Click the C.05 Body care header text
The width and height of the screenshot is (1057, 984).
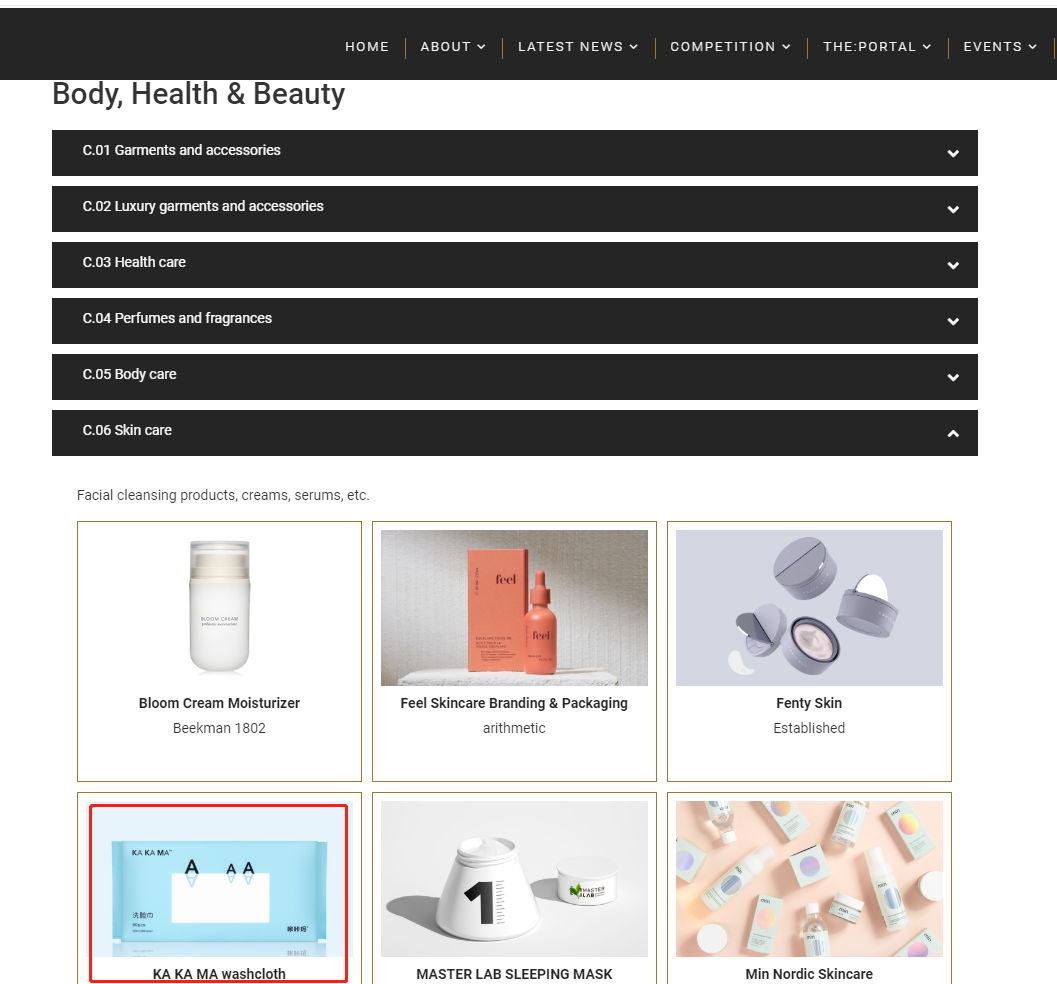coord(129,374)
